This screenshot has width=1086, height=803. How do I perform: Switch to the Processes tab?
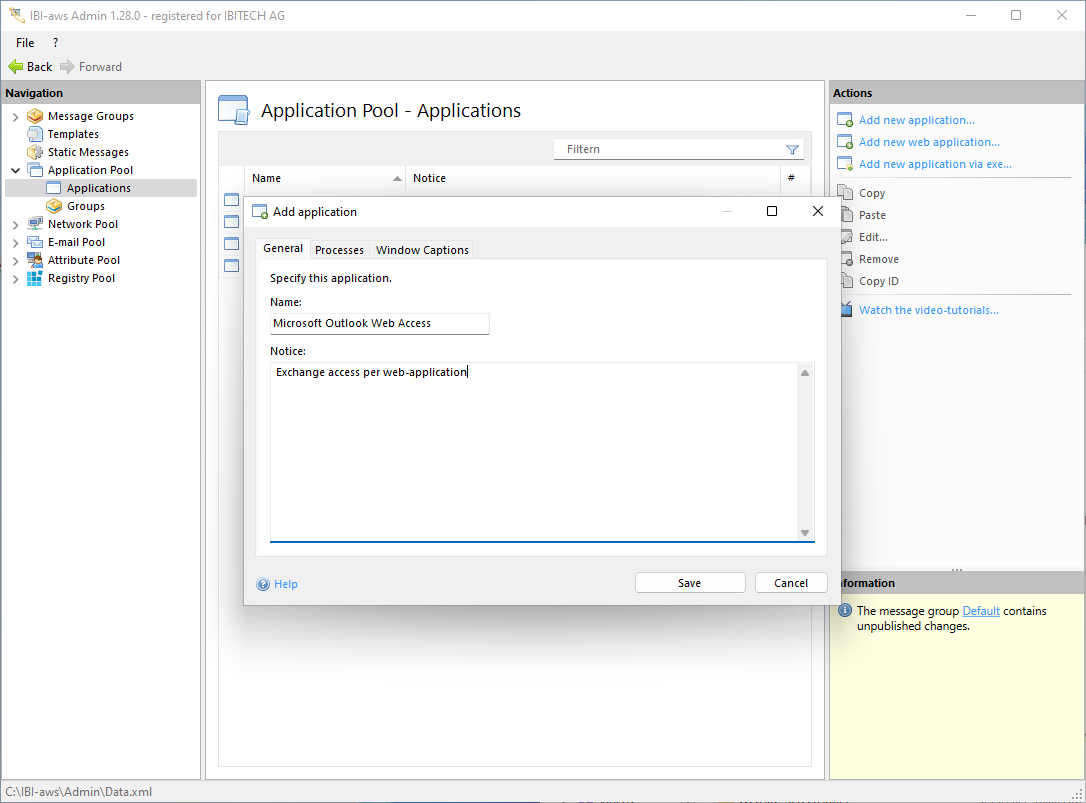(x=339, y=250)
